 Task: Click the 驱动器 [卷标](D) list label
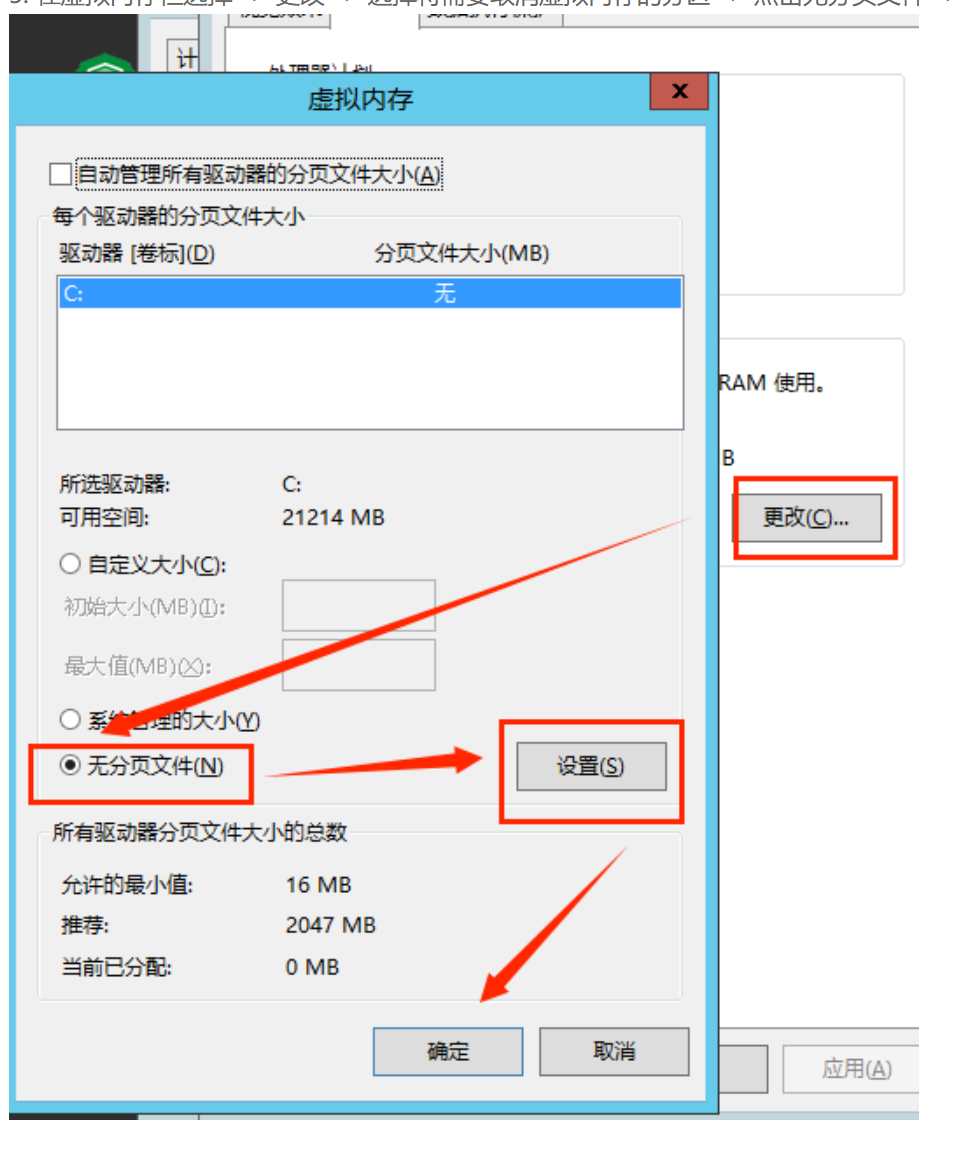pyautogui.click(x=137, y=254)
